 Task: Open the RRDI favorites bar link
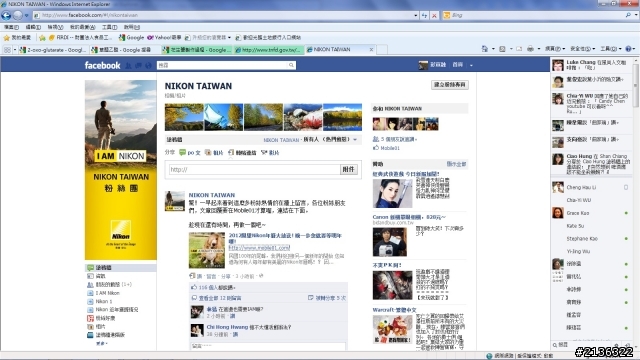pos(80,38)
